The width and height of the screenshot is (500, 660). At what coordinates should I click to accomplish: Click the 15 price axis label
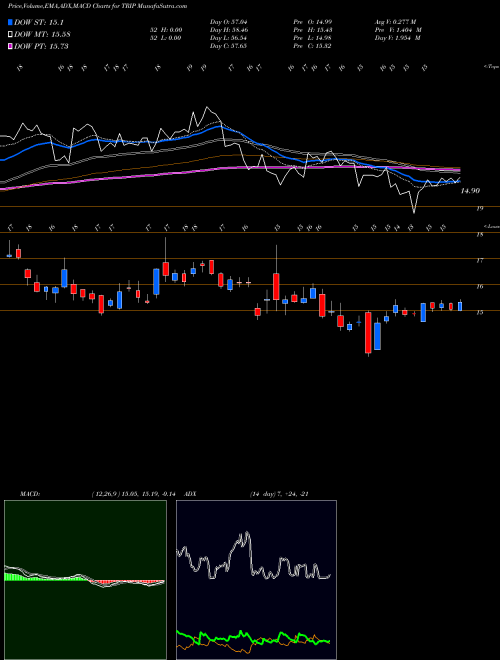click(479, 312)
